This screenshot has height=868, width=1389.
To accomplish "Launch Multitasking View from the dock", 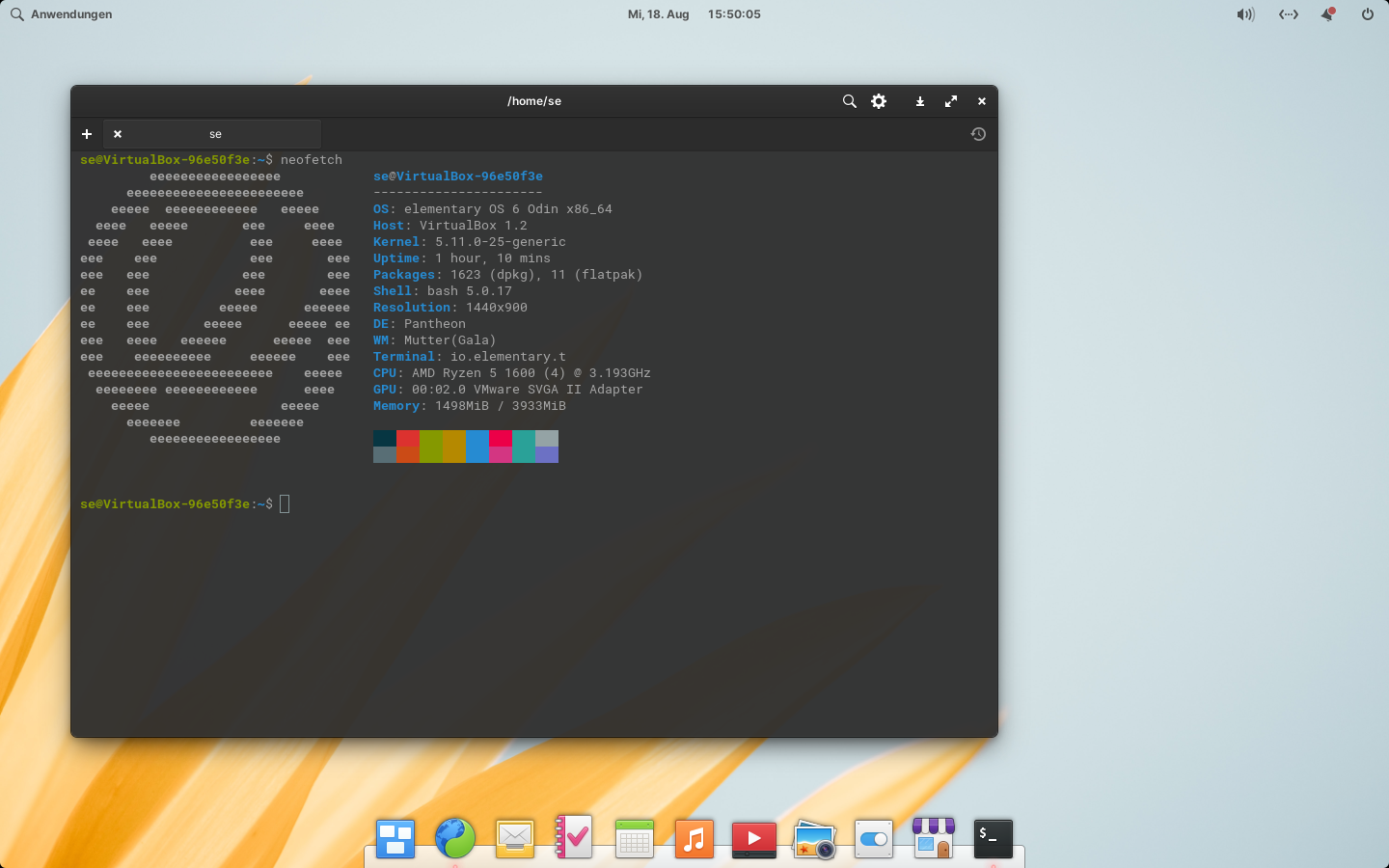I will point(395,838).
